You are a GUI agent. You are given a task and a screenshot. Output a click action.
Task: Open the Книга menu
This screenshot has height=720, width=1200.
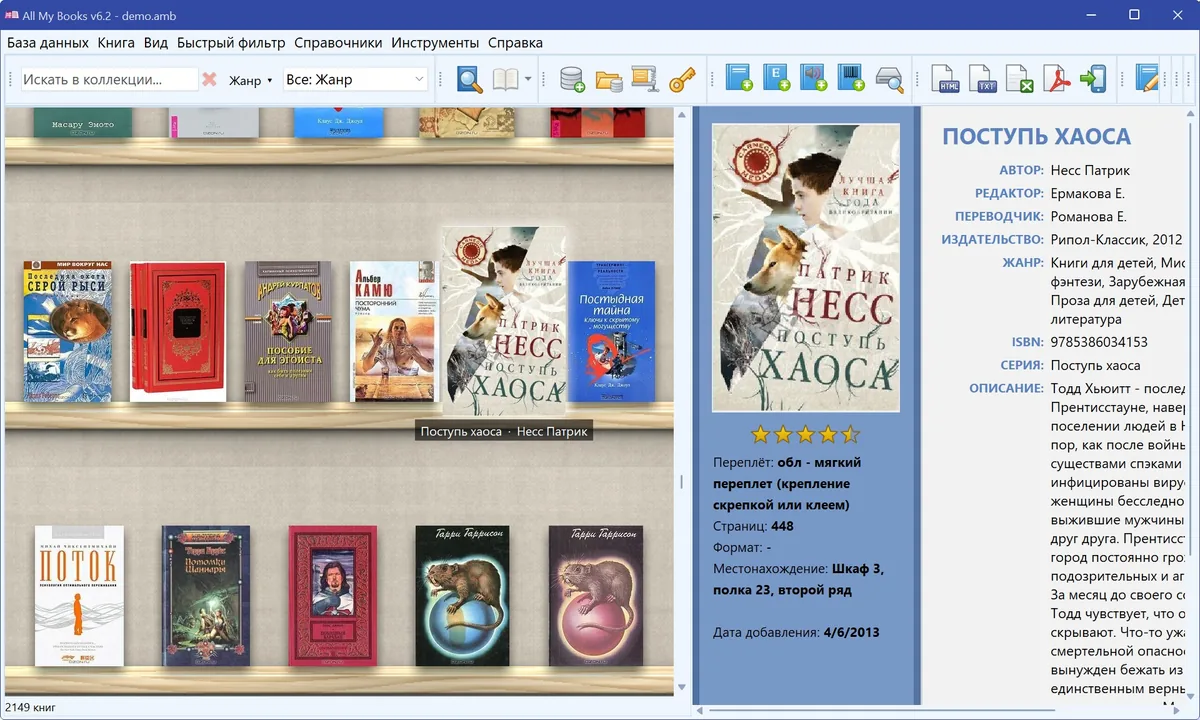117,43
